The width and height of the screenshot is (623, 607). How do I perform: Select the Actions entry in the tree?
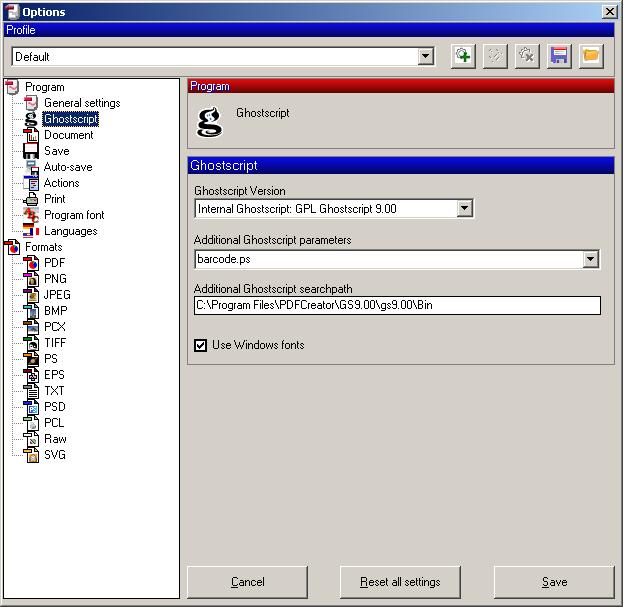point(62,183)
